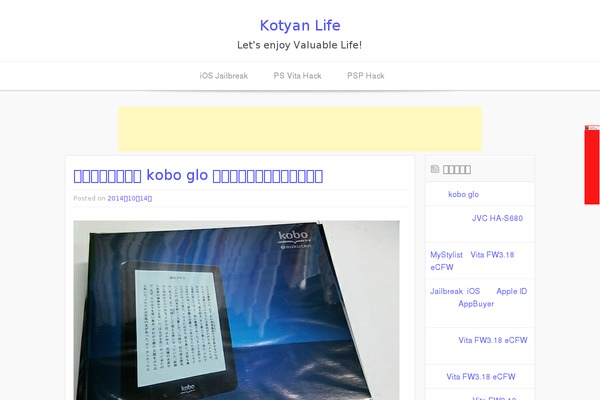Image resolution: width=600 pixels, height=400 pixels.
Task: Click the recent posts widget icon
Action: 435,169
